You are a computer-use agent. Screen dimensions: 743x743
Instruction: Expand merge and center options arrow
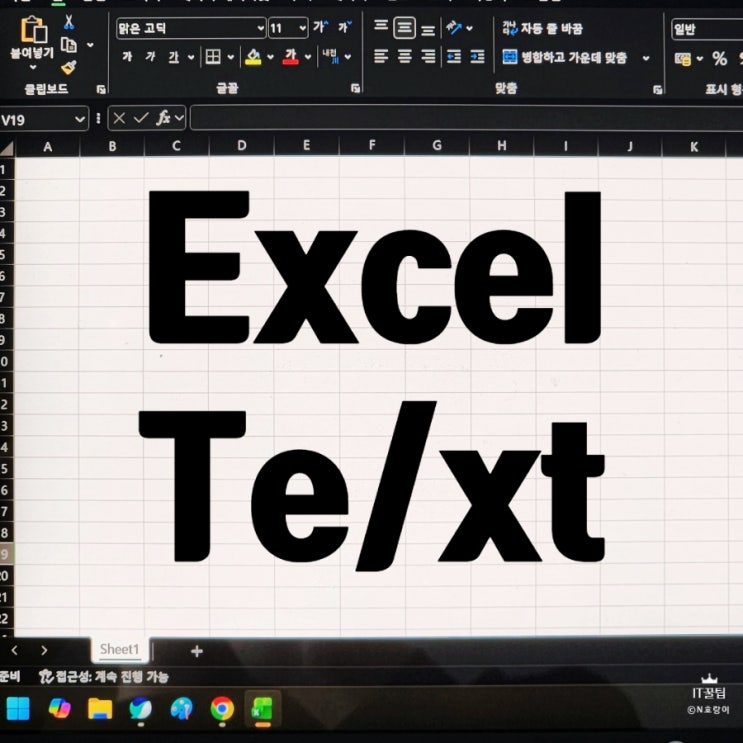[646, 58]
